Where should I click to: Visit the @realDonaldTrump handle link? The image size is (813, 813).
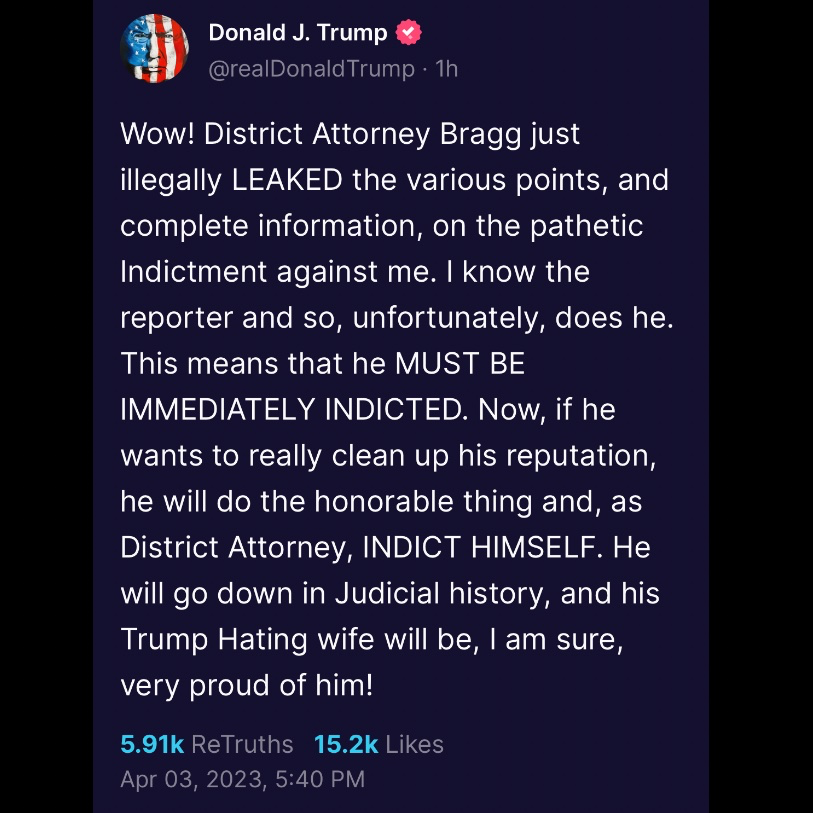(x=312, y=69)
